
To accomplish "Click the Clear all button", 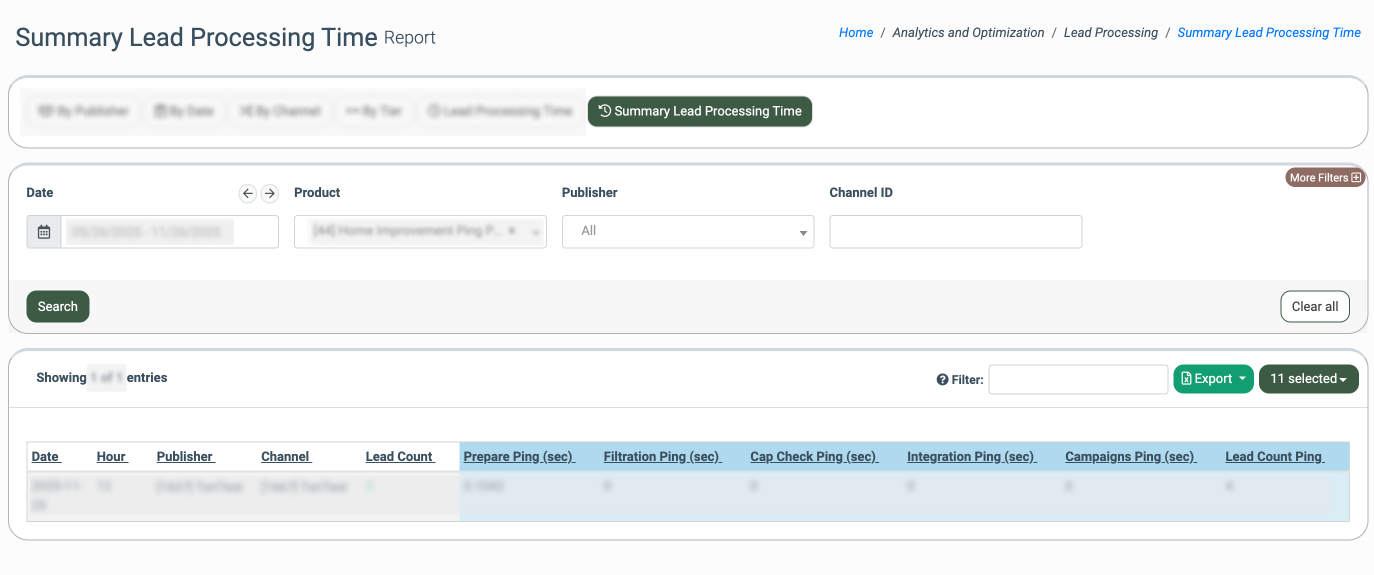I will [x=1314, y=306].
